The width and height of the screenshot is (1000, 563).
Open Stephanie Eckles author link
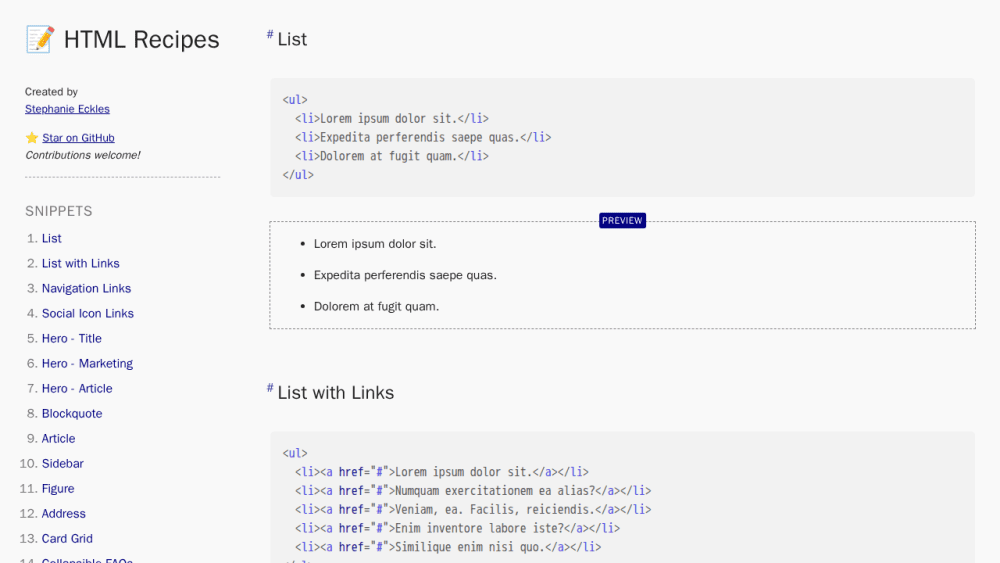tap(67, 109)
